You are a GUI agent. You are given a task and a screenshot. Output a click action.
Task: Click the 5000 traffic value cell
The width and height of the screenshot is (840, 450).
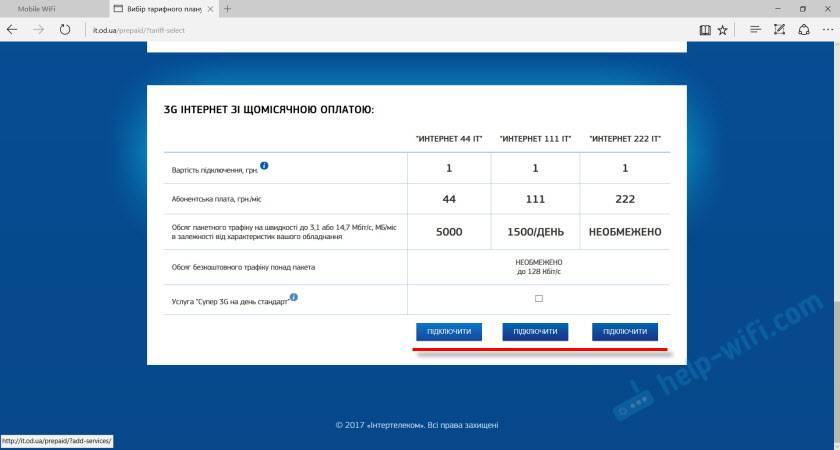[x=449, y=232]
